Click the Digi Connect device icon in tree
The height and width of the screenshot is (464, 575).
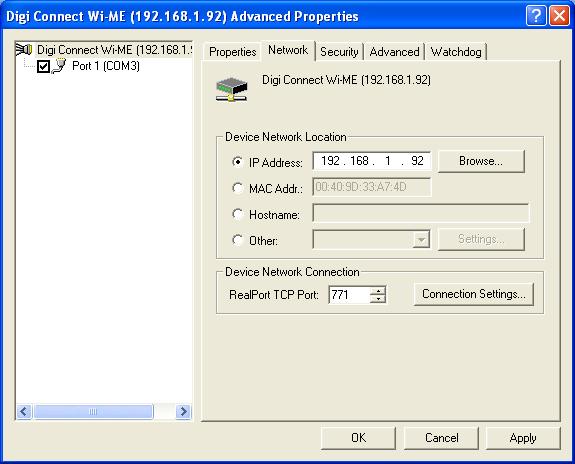point(24,50)
